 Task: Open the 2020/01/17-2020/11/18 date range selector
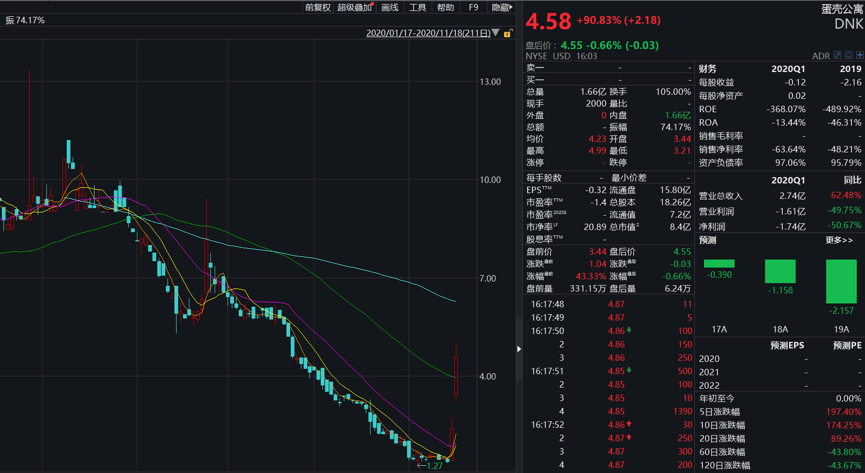[428, 34]
